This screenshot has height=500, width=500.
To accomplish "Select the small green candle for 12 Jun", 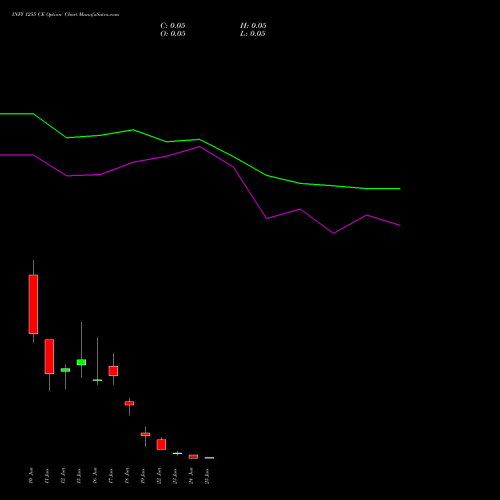I will [65, 370].
